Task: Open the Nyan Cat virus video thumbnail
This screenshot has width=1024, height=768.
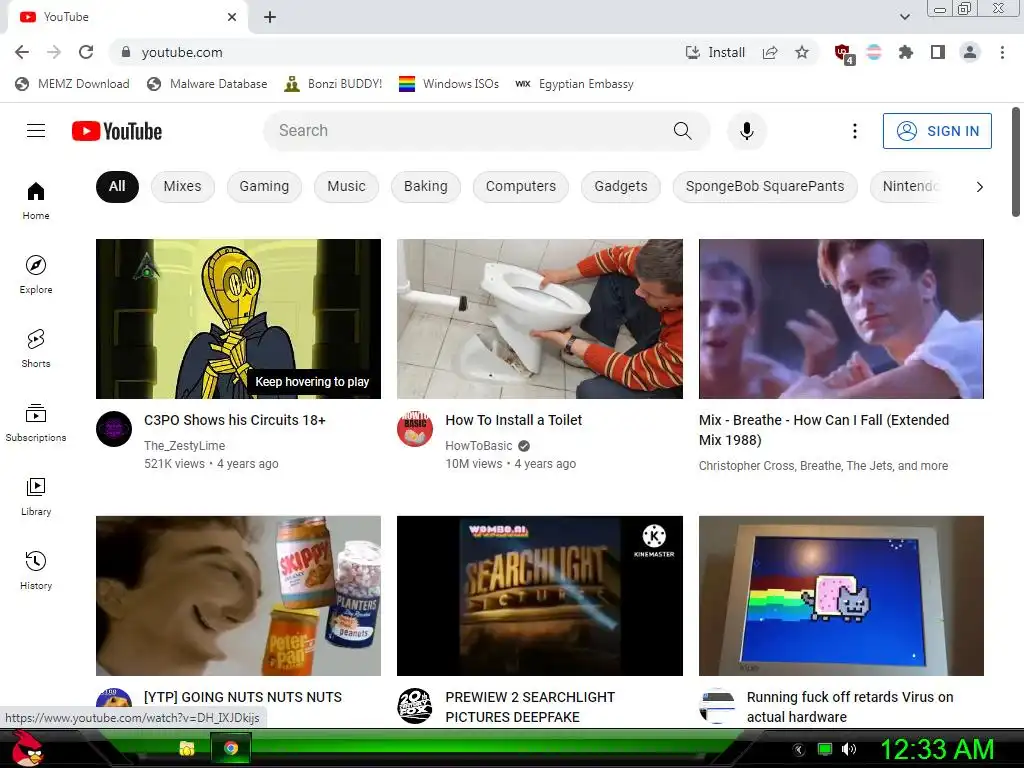Action: [x=841, y=596]
